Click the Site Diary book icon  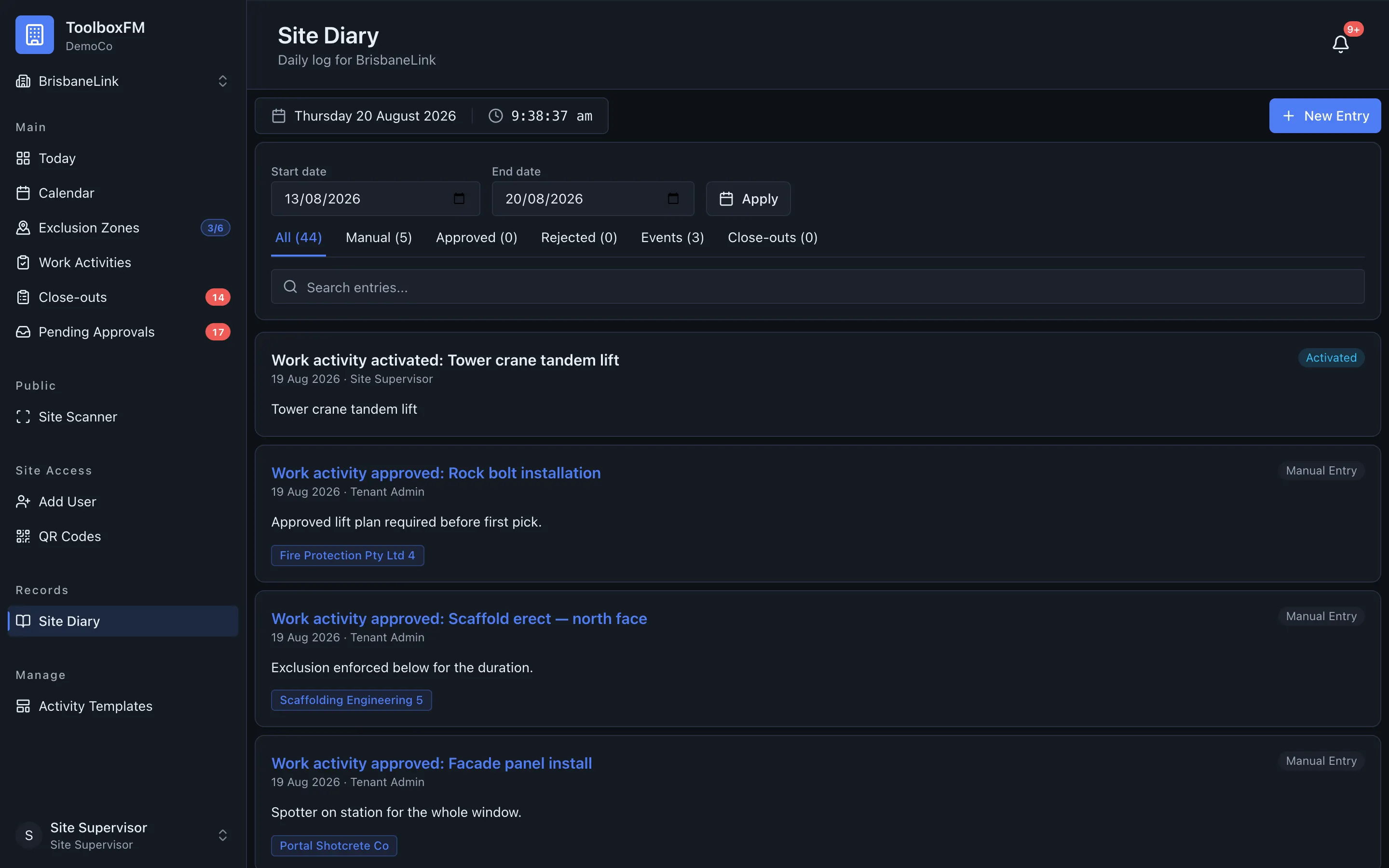click(23, 621)
